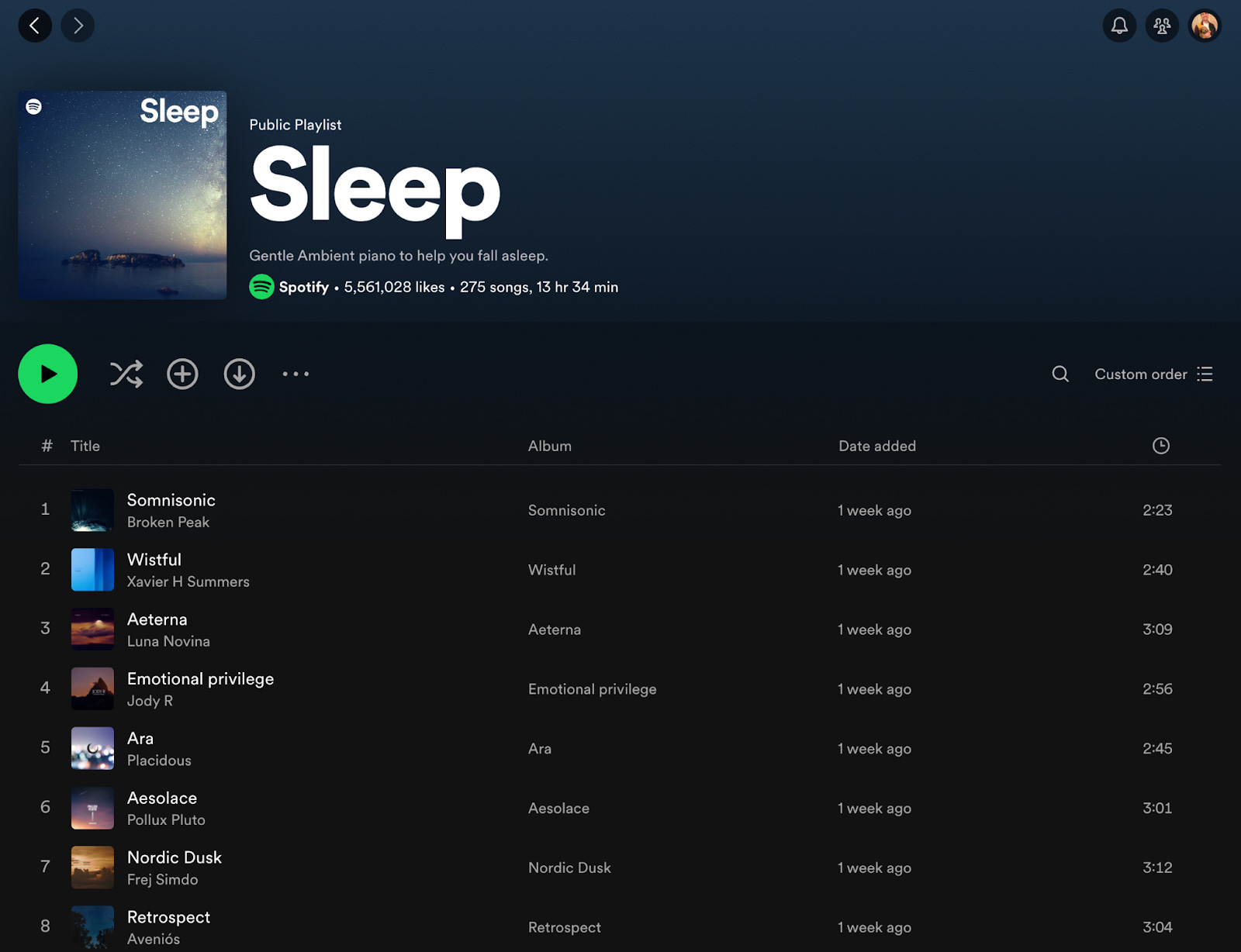The image size is (1241, 952).
Task: Open the three-dot more options menu
Action: 296,374
